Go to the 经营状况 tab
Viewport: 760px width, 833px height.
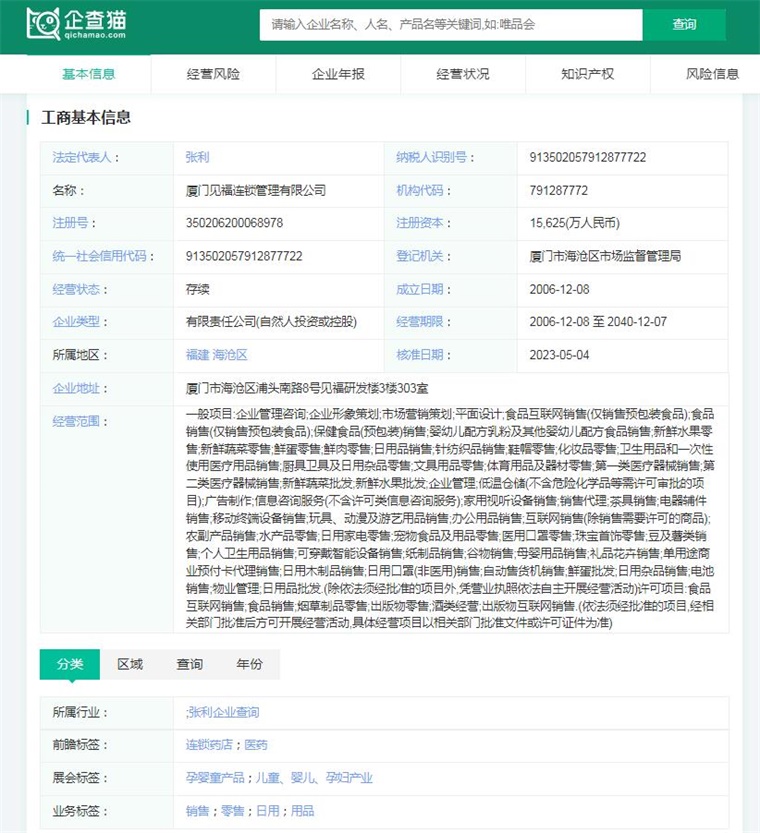click(x=463, y=74)
